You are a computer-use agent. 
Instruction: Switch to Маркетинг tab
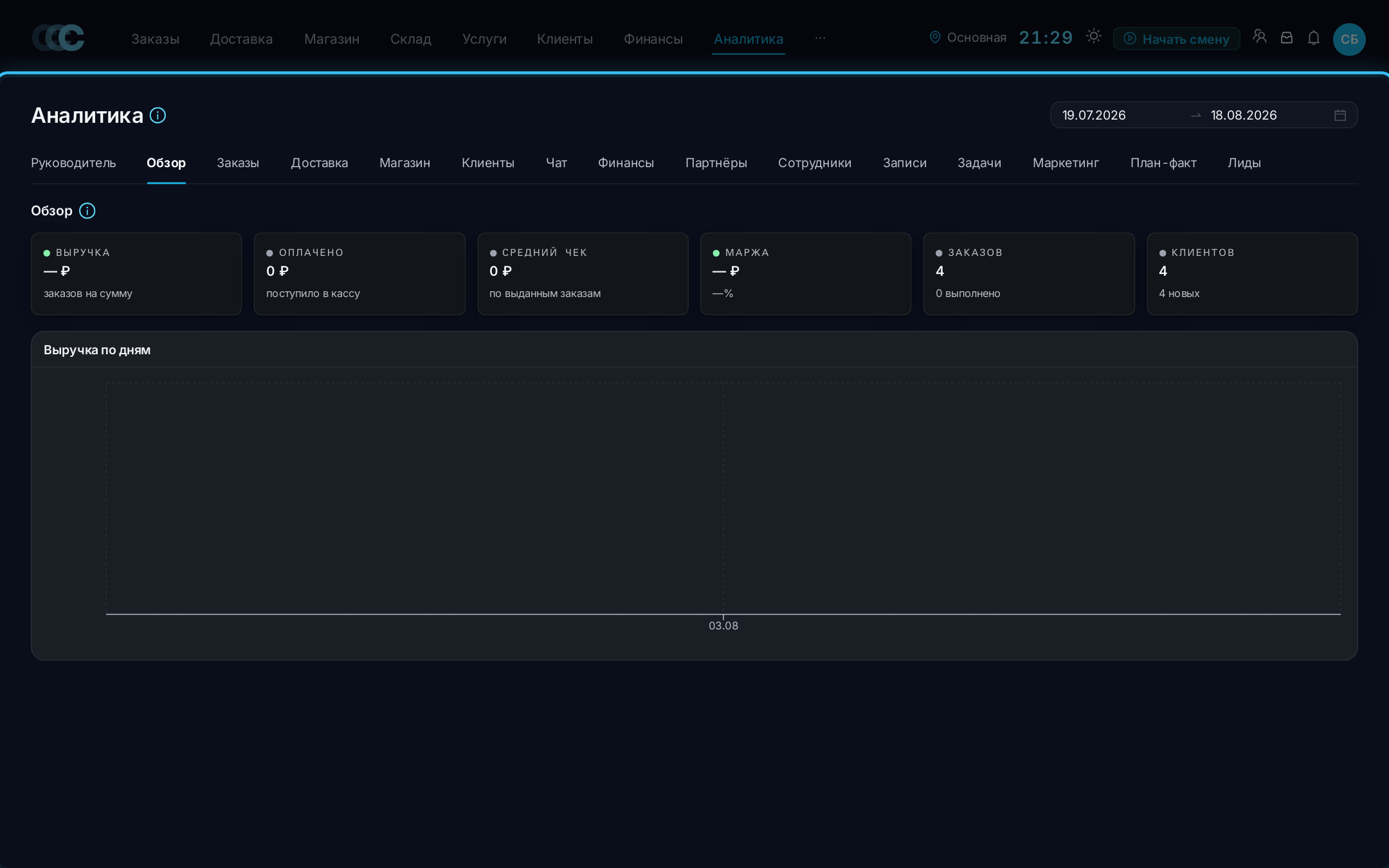[1066, 163]
